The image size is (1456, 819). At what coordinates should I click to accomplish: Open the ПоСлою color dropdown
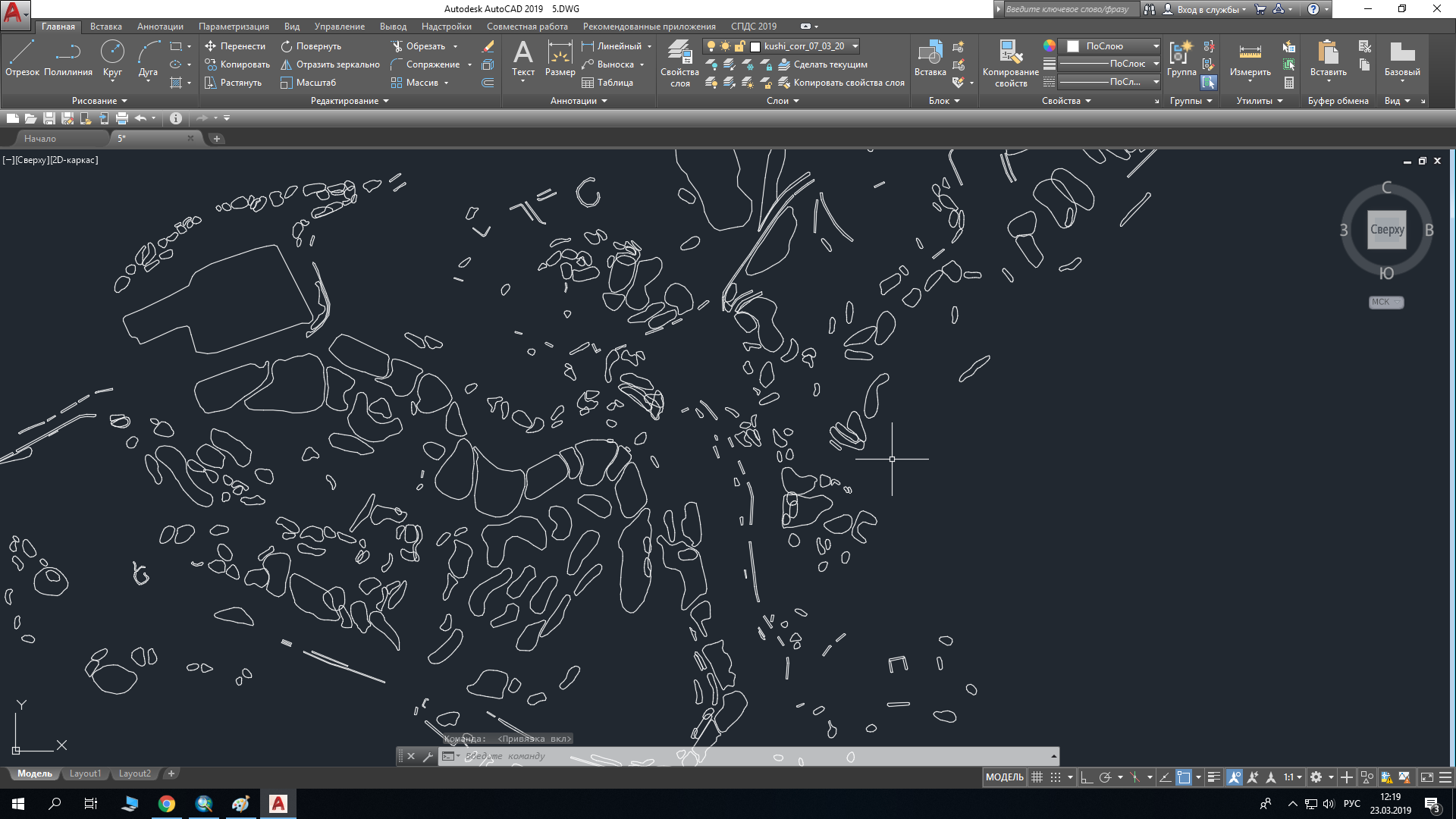point(1156,46)
